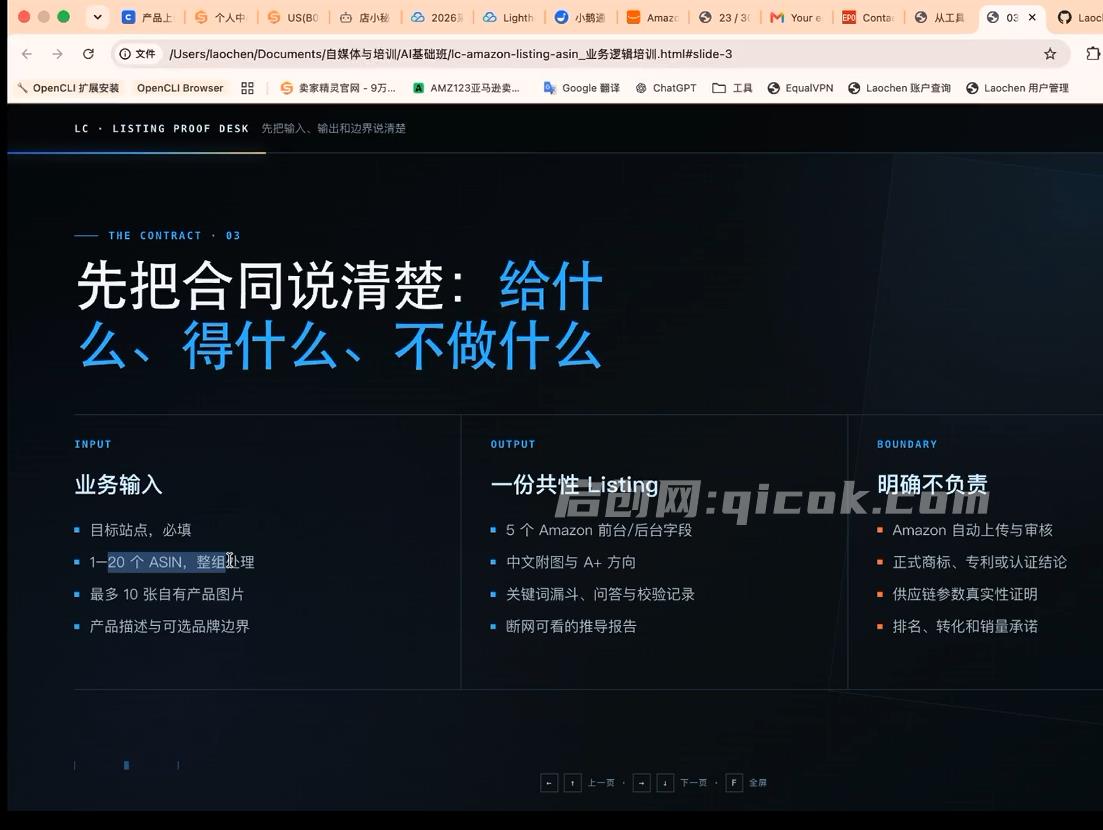Open the Laochen 用户管理 bookmark
This screenshot has height=830, width=1103.
pos(1017,88)
